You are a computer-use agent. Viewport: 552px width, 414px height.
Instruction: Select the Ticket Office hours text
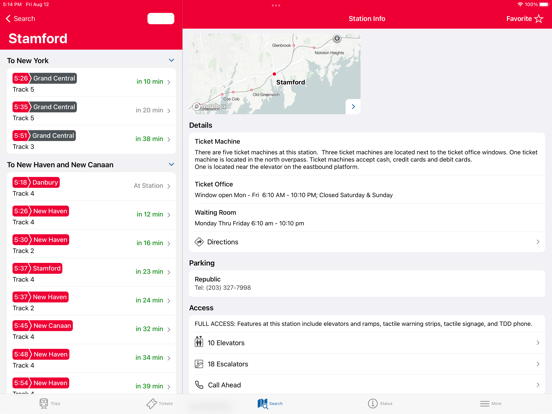[294, 195]
